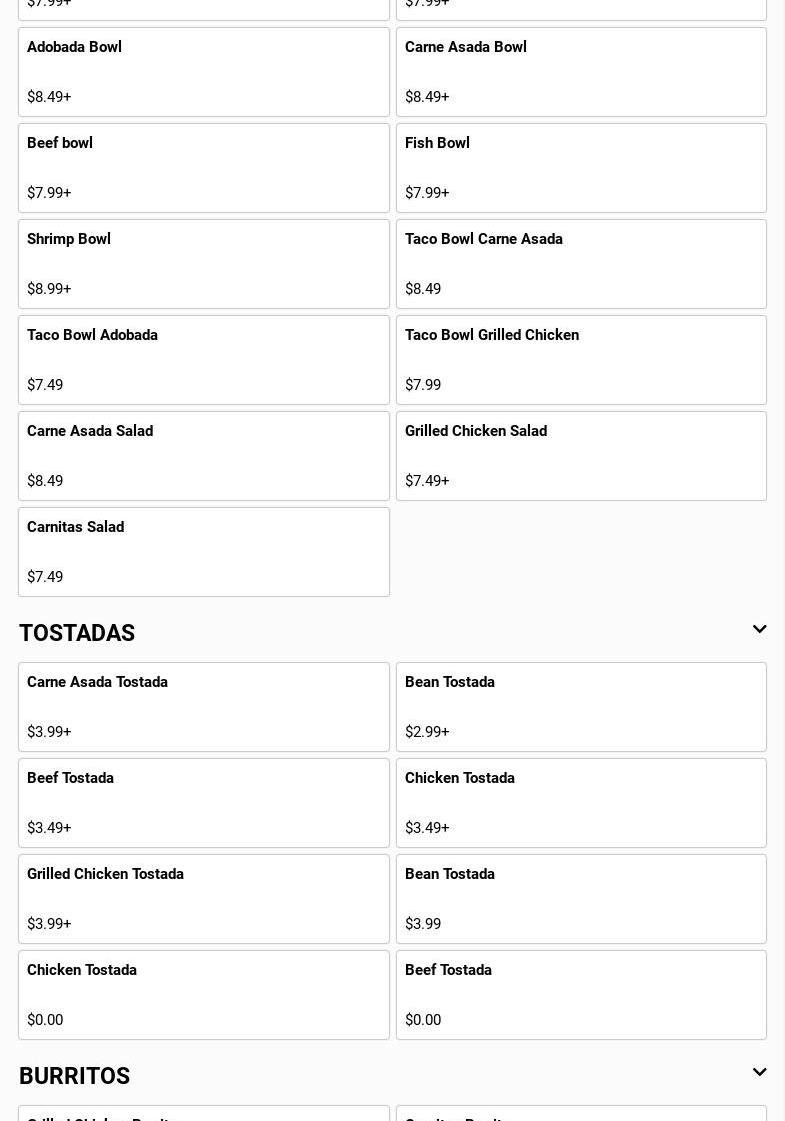Open the Adobada Bowl item

(x=203, y=72)
